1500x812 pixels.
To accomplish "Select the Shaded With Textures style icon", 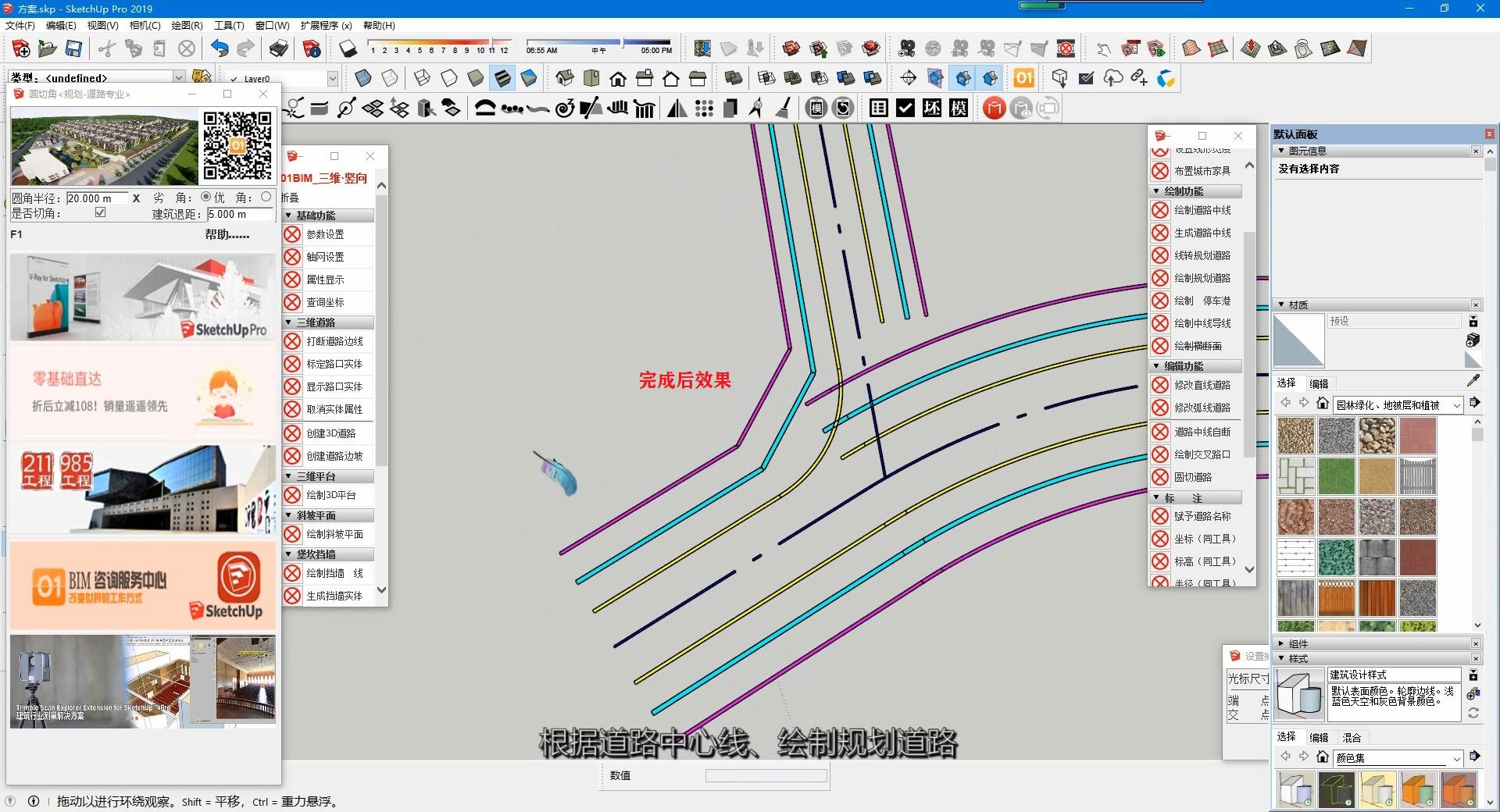I will pos(502,78).
